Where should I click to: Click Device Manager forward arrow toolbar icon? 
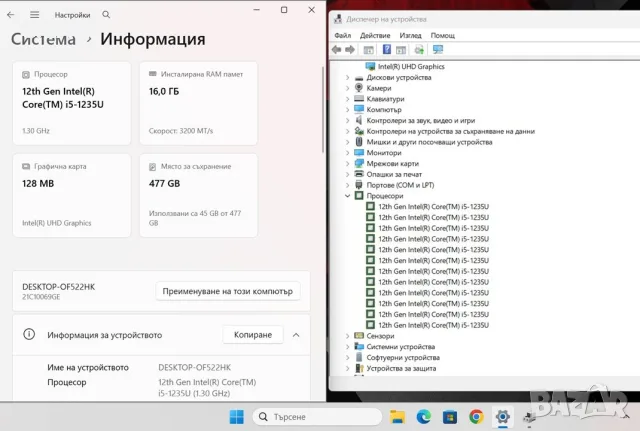click(350, 50)
